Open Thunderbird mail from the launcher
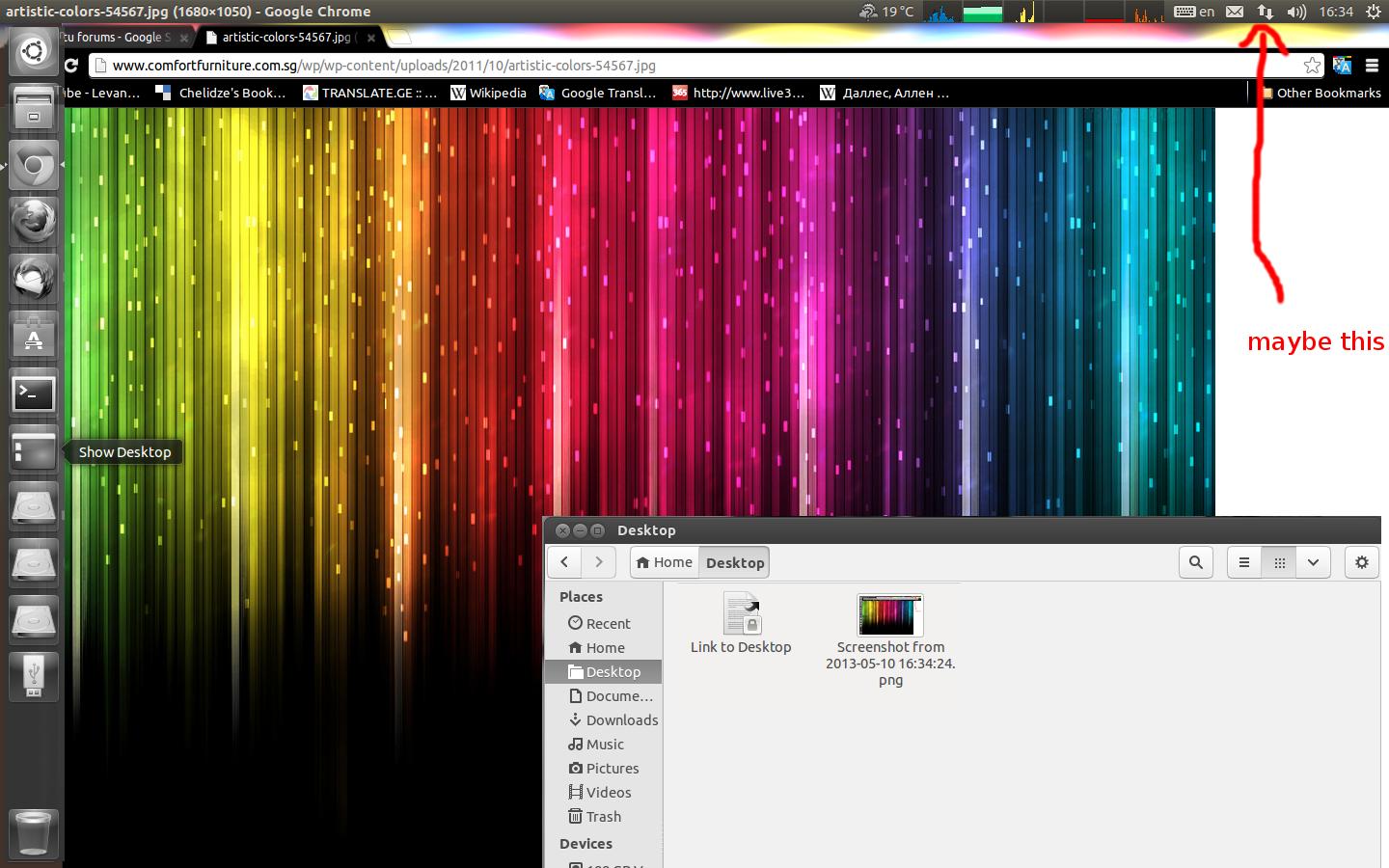Image resolution: width=1389 pixels, height=868 pixels. tap(33, 279)
